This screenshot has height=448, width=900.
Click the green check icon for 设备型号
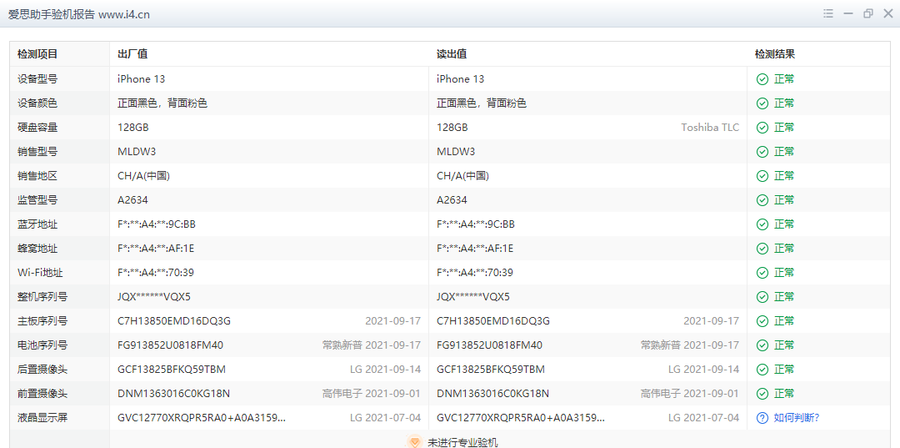point(762,79)
